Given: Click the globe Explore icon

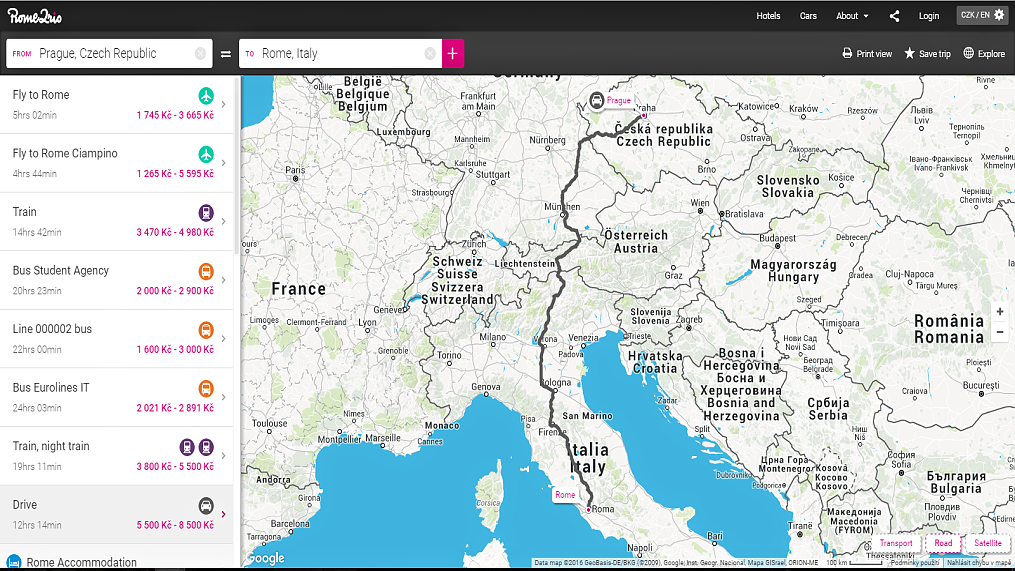Looking at the screenshot, I should [x=968, y=53].
